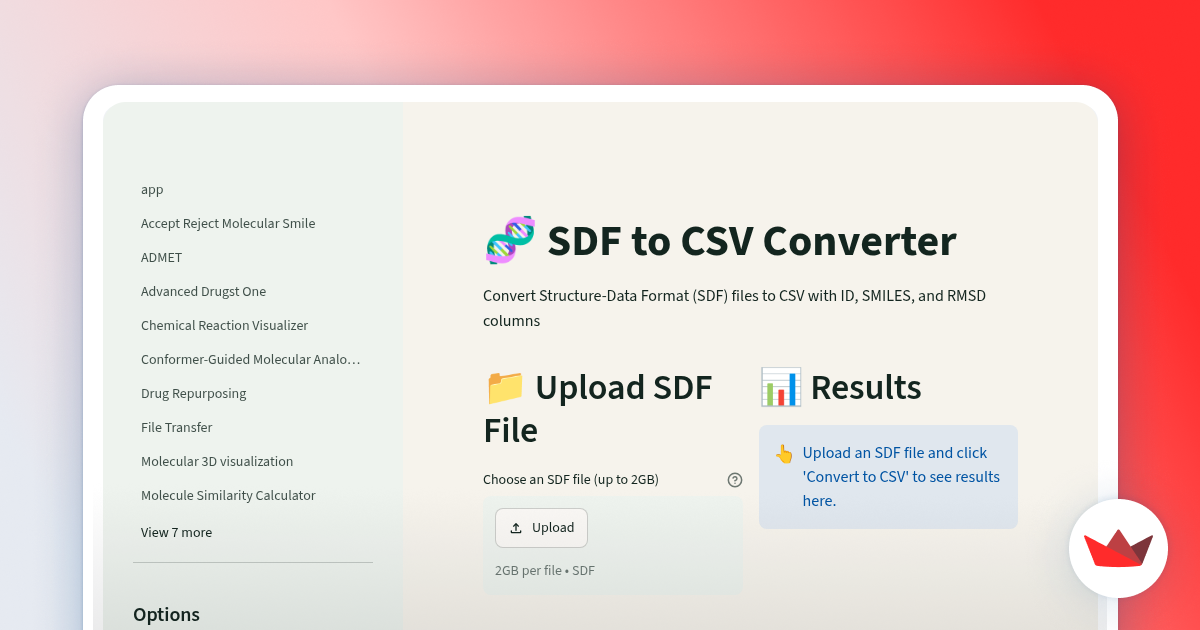Image resolution: width=1200 pixels, height=630 pixels.
Task: Open the app page in sidebar
Action: coord(152,190)
